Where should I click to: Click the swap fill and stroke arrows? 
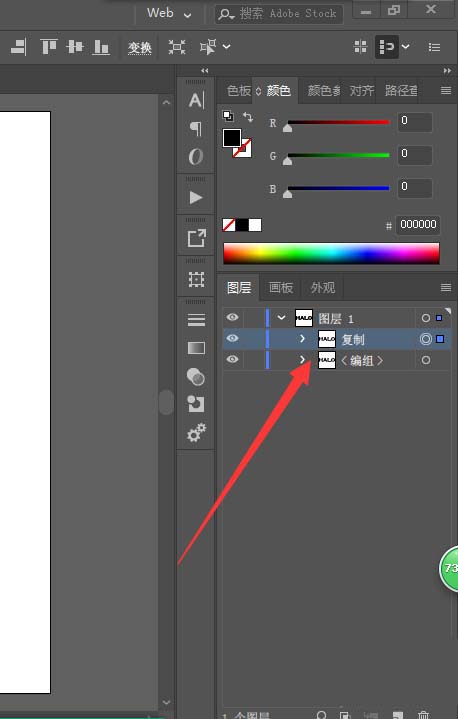pos(248,117)
